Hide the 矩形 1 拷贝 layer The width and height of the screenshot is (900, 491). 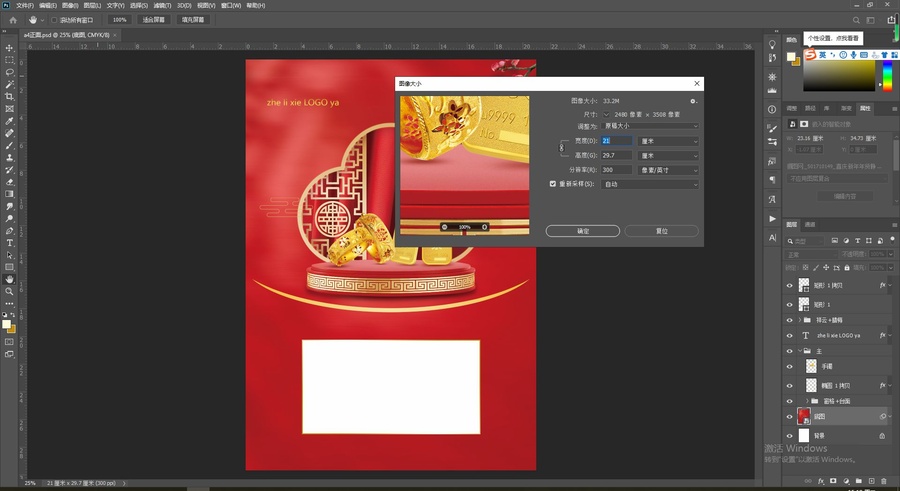point(789,285)
